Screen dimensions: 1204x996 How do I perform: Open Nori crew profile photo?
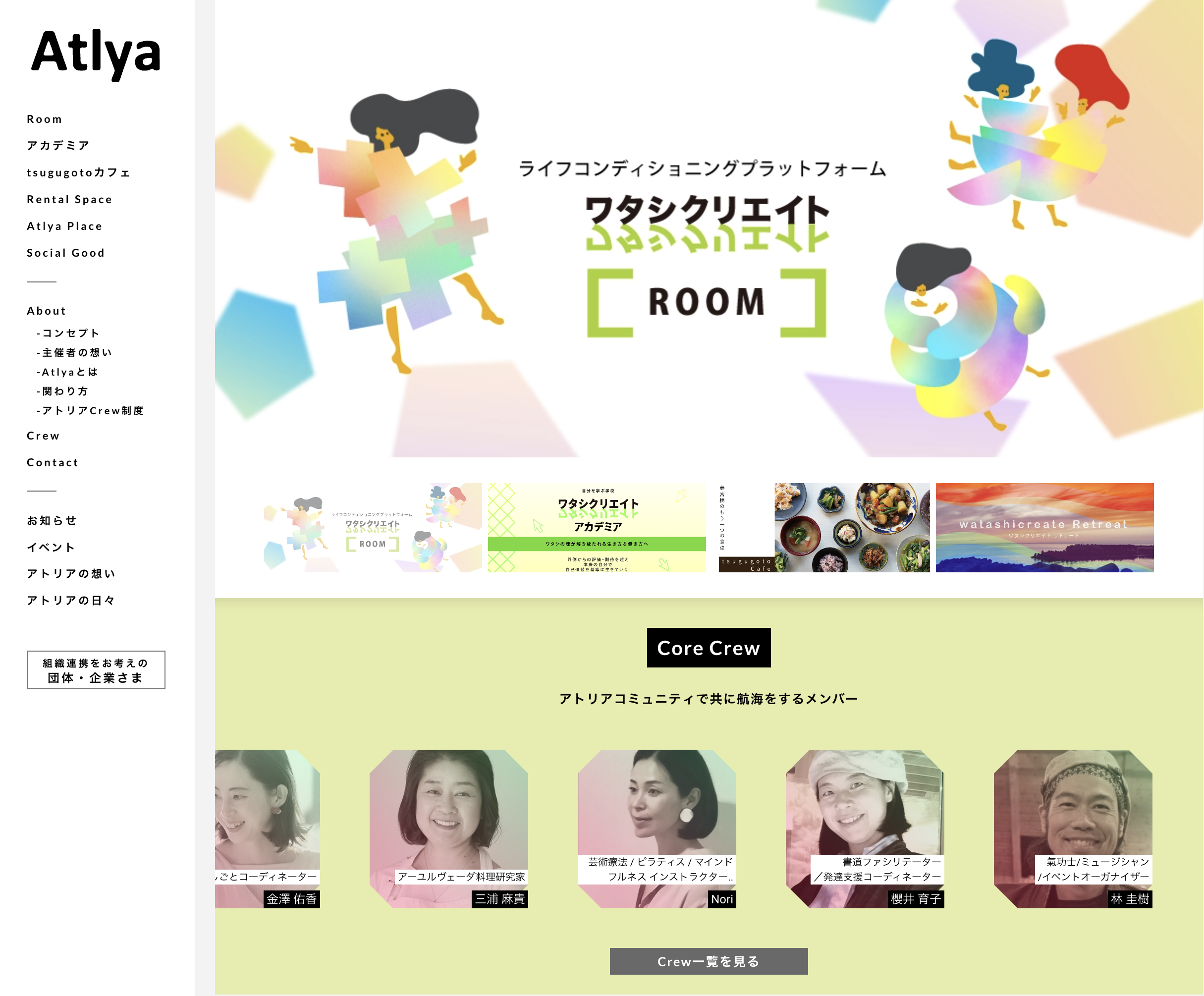tap(657, 829)
